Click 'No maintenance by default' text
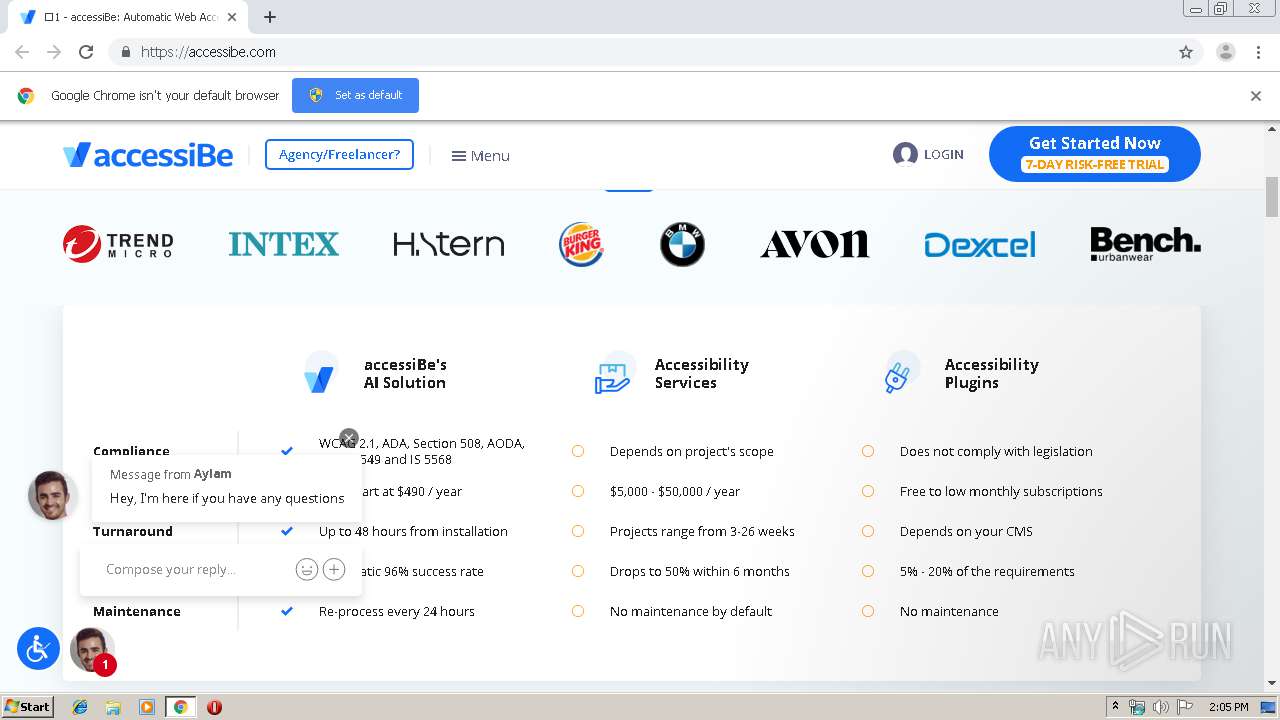 pyautogui.click(x=691, y=611)
